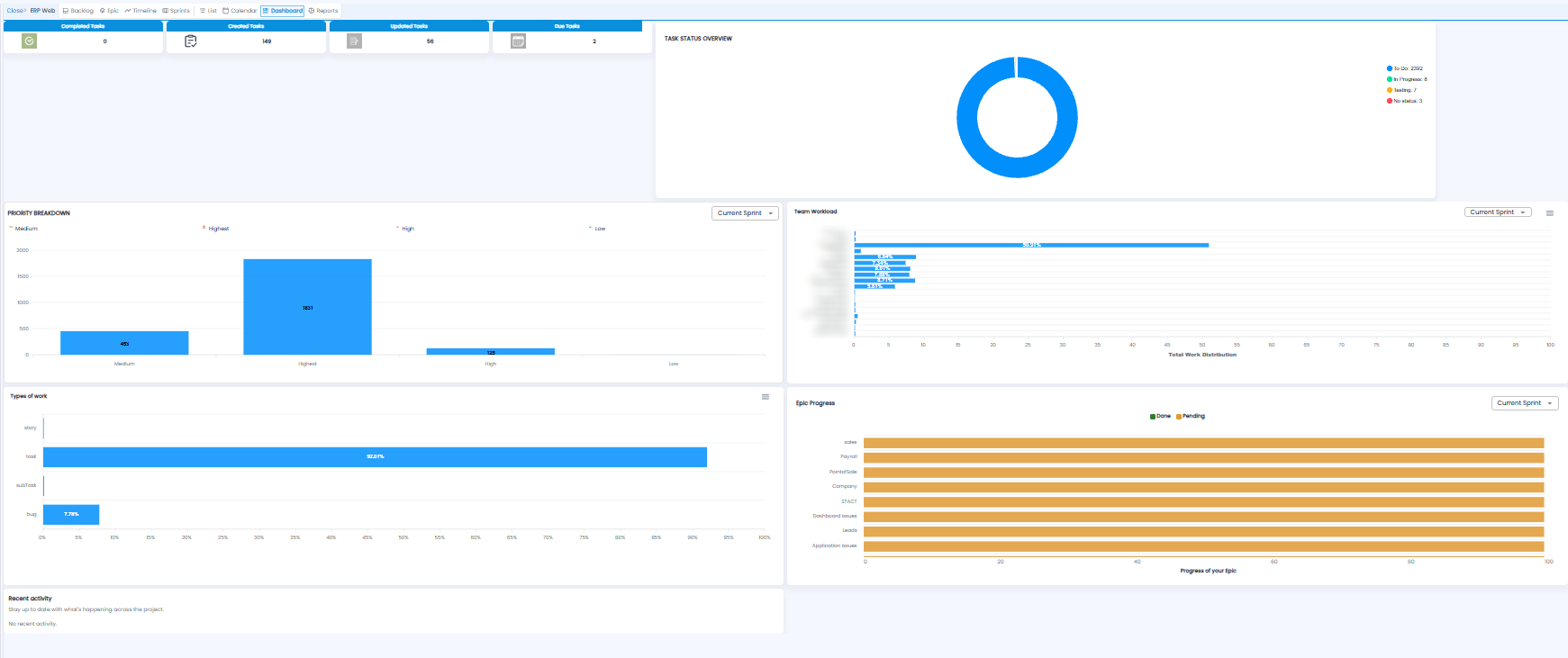Expand Team Workload Current Sprint dropdown
The image size is (1568, 658).
1498,212
